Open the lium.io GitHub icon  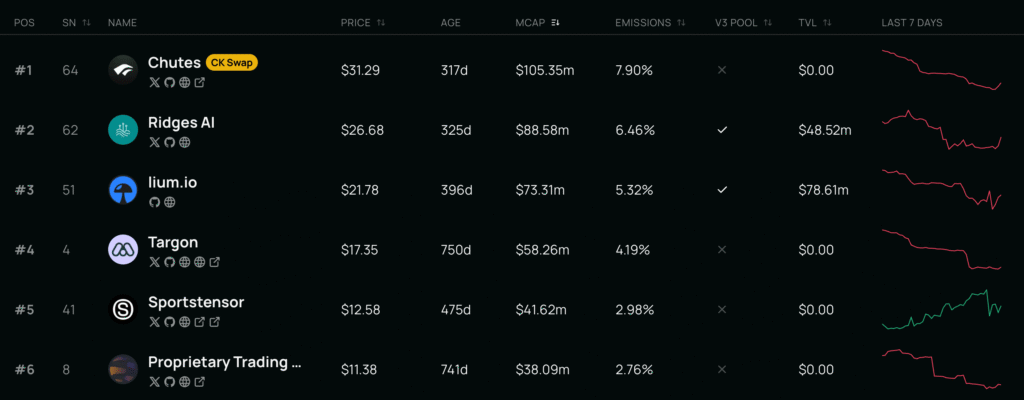154,202
